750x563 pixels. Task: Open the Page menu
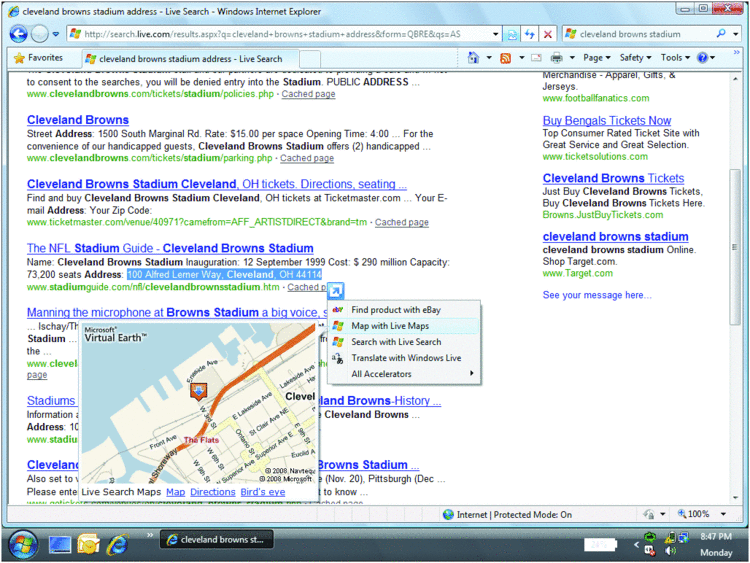pyautogui.click(x=596, y=58)
